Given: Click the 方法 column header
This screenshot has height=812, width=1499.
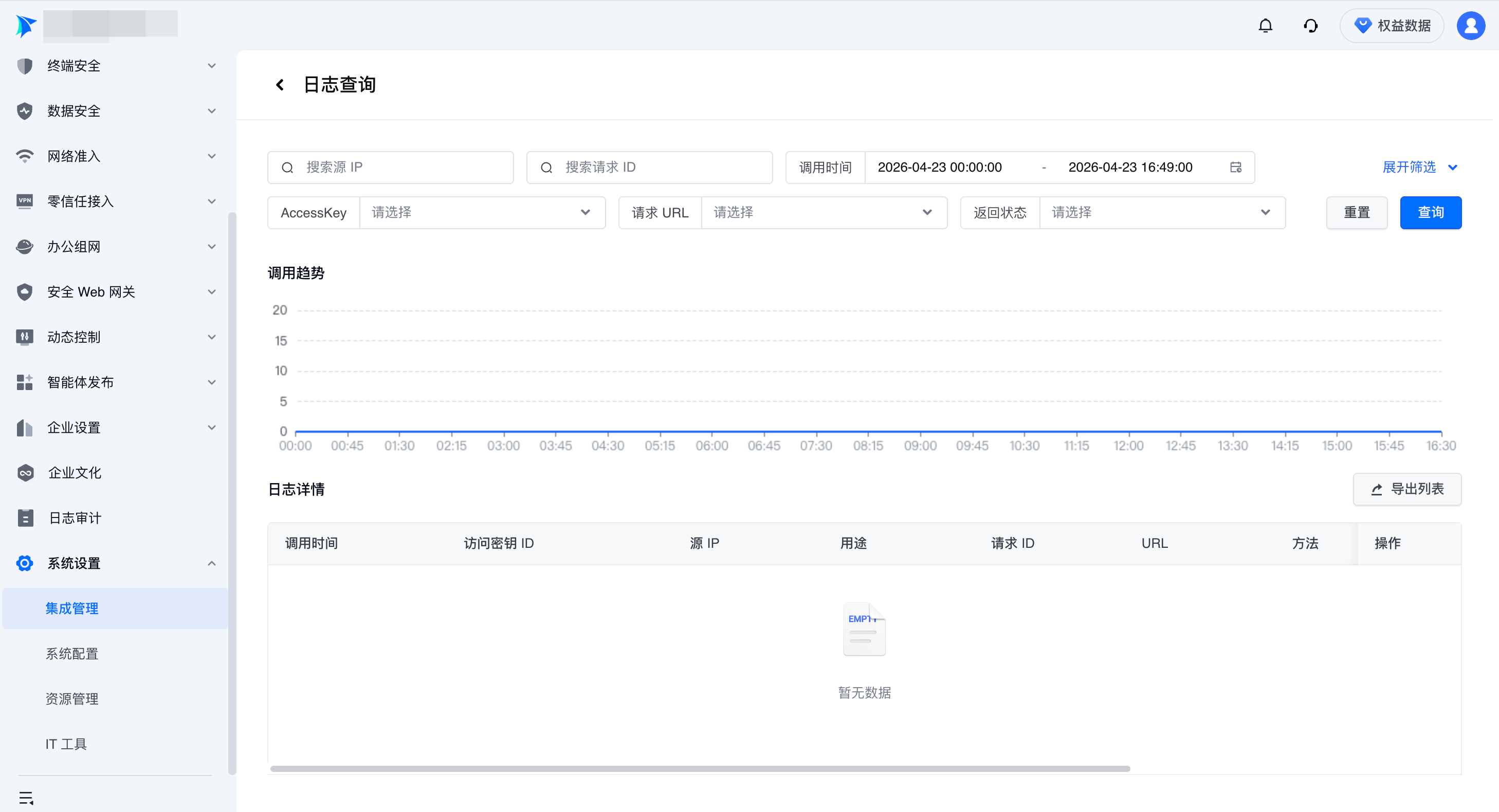Looking at the screenshot, I should pyautogui.click(x=1305, y=543).
